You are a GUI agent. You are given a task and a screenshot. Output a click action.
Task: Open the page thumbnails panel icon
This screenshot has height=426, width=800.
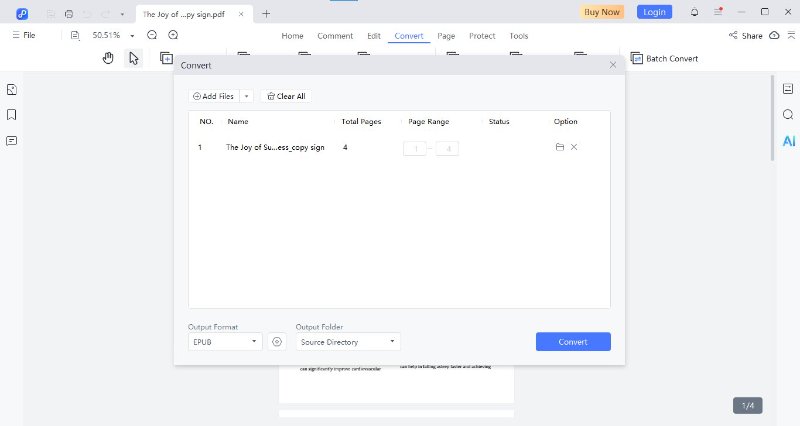click(12, 90)
